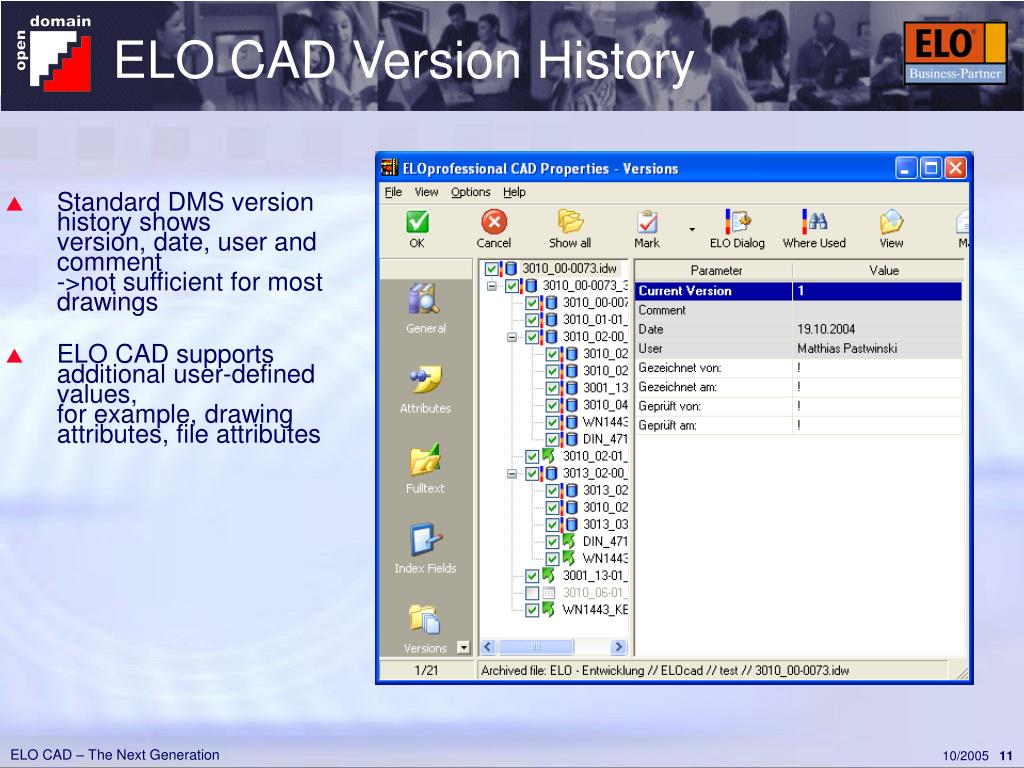This screenshot has width=1024, height=768.
Task: Click the Archived file path in status bar
Action: (x=665, y=670)
